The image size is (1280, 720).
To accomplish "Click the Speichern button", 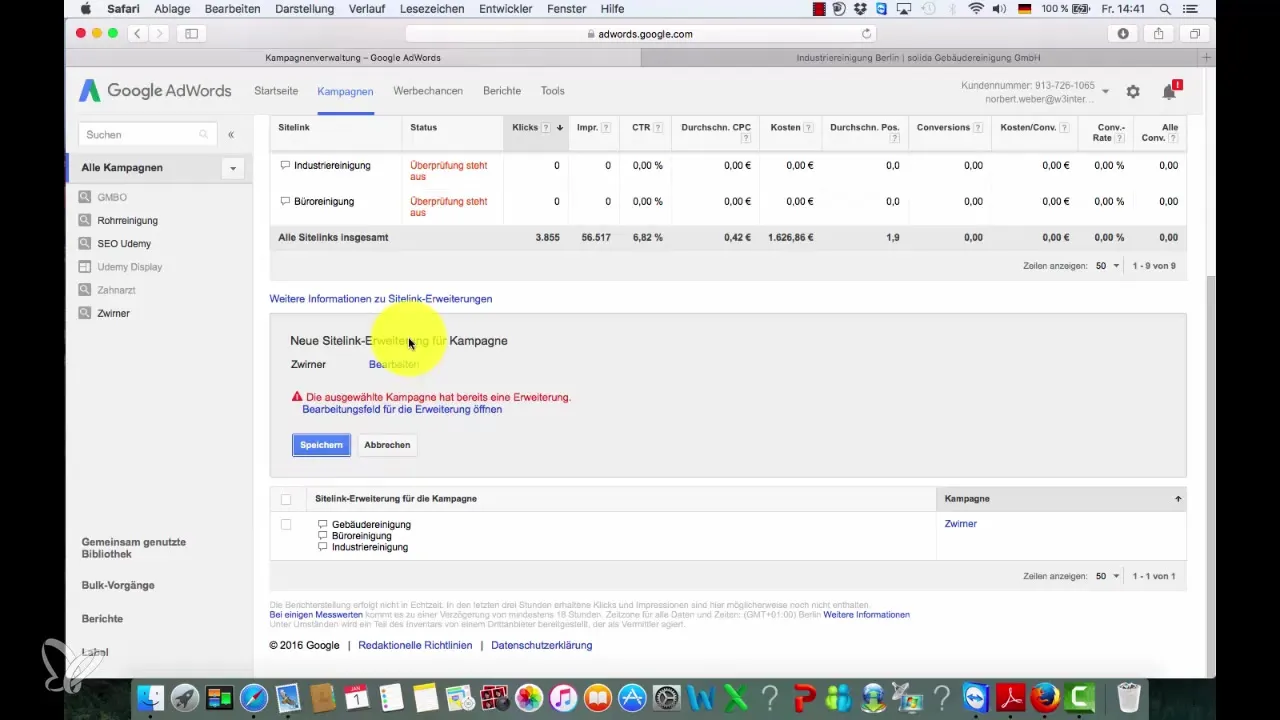I will click(321, 445).
